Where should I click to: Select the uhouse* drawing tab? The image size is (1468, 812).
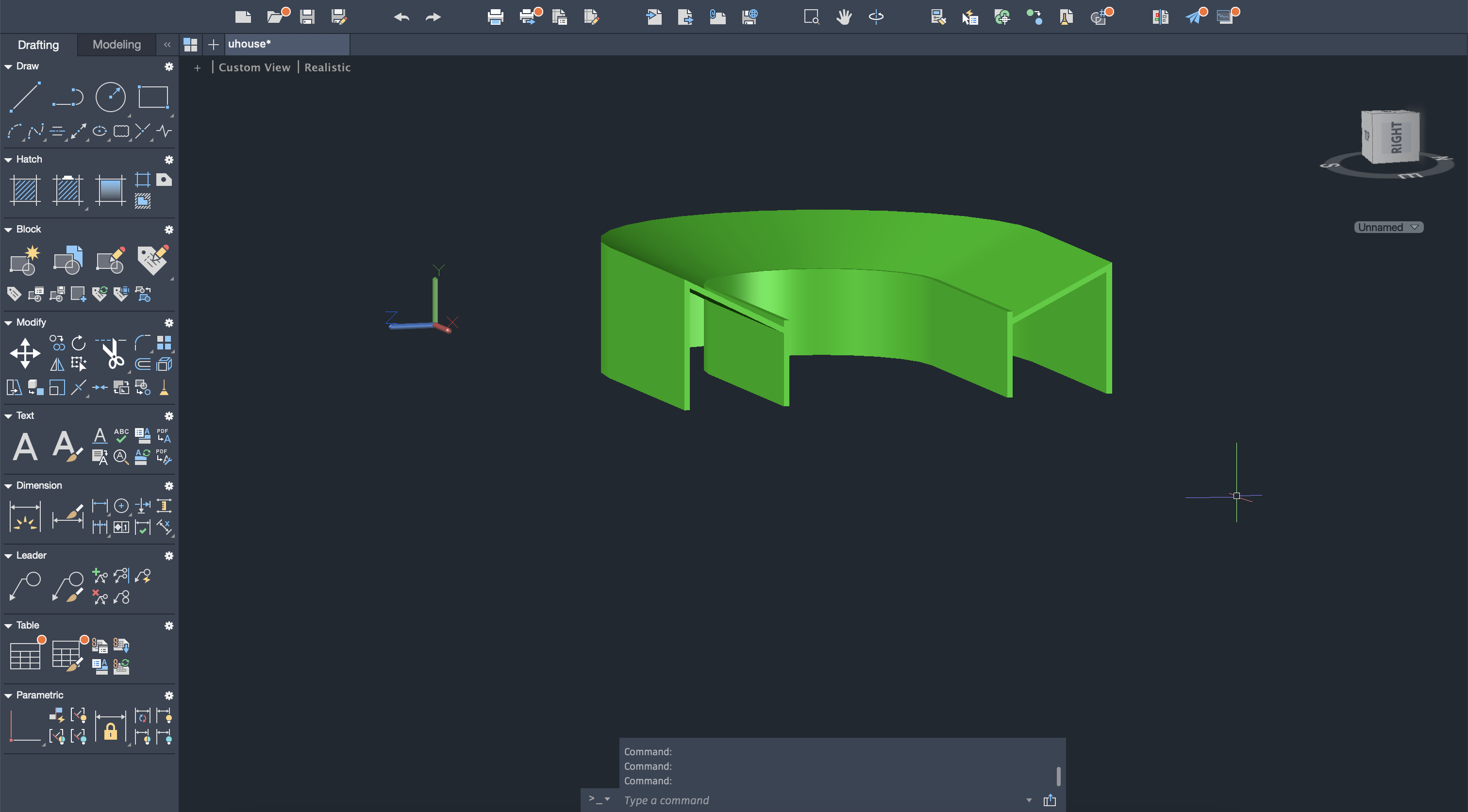coord(250,44)
